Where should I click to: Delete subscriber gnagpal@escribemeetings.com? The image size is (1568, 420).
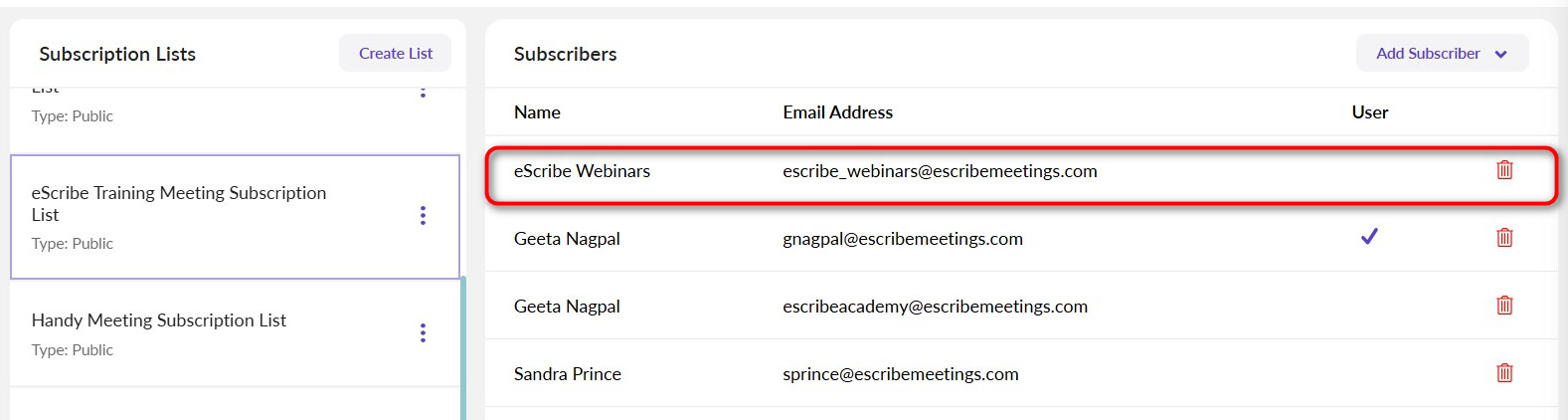tap(1504, 238)
